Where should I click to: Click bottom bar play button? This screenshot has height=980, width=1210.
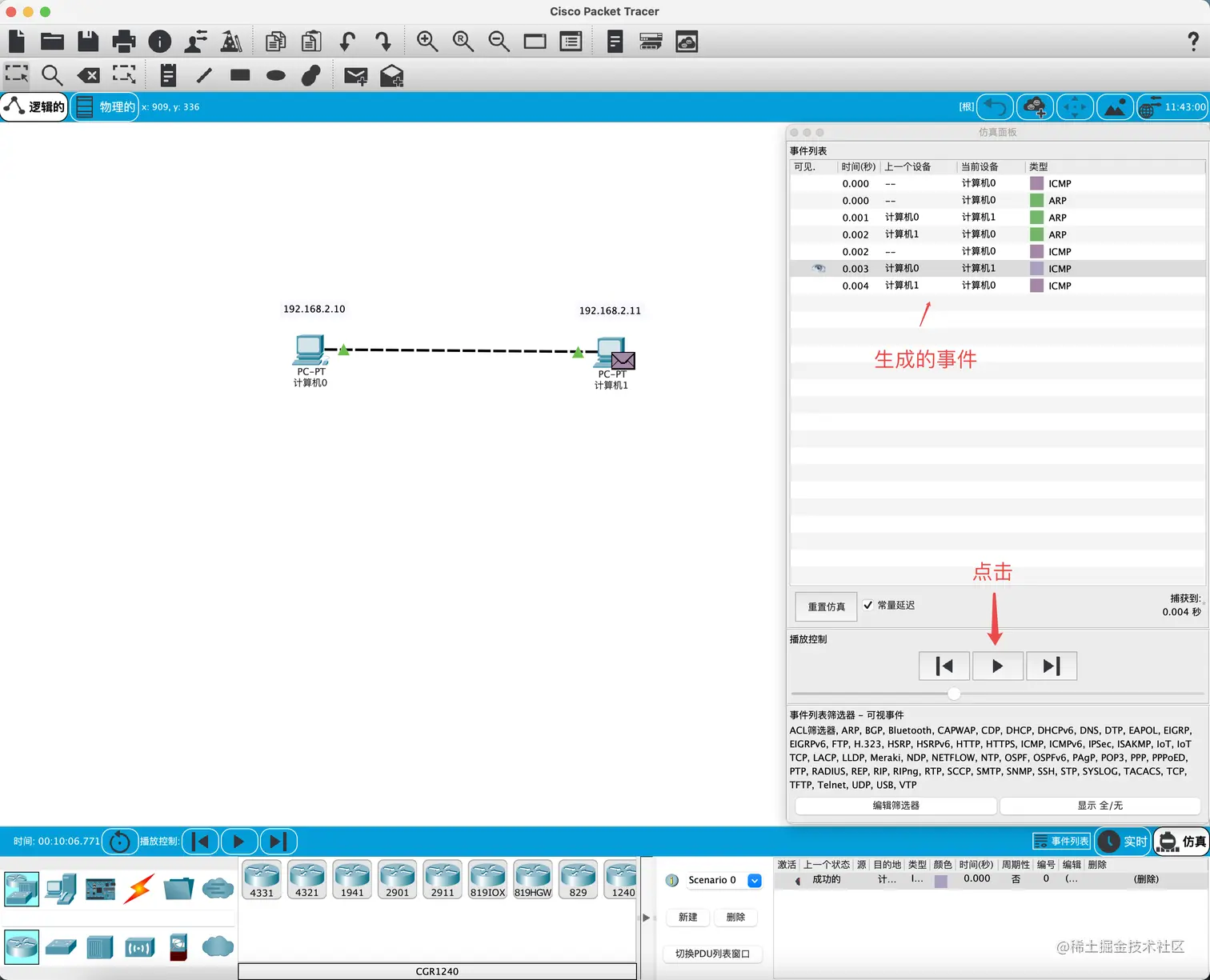pyautogui.click(x=238, y=841)
